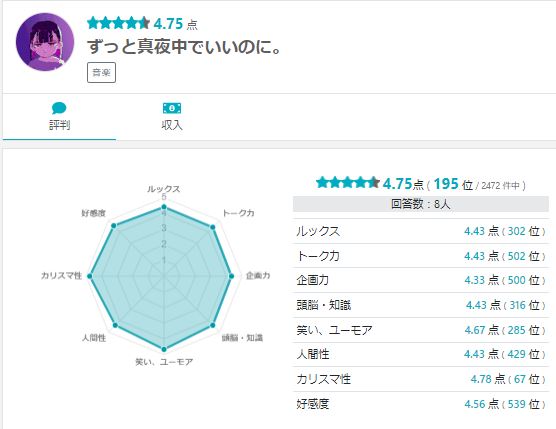Image resolution: width=556 pixels, height=429 pixels.
Task: Click the channel title ずっと真夜中でいいのに。
Action: tap(184, 46)
